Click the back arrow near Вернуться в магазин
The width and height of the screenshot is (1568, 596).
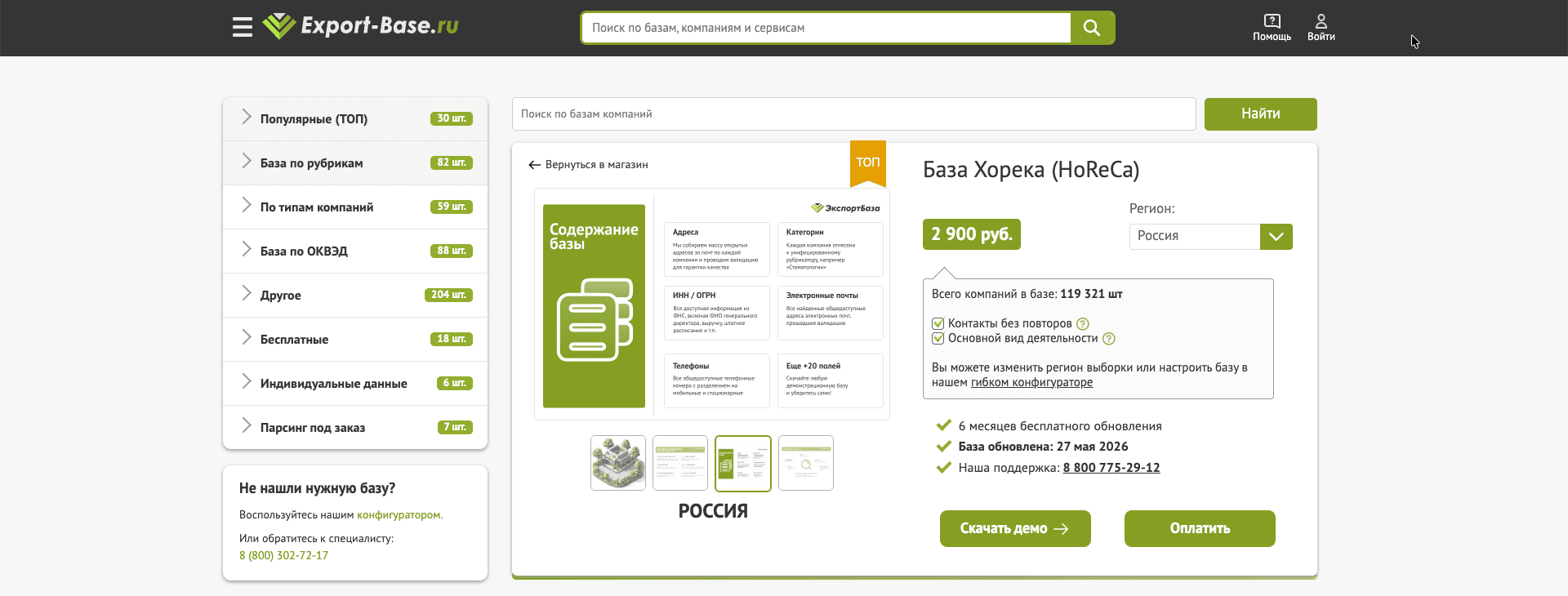tap(535, 165)
